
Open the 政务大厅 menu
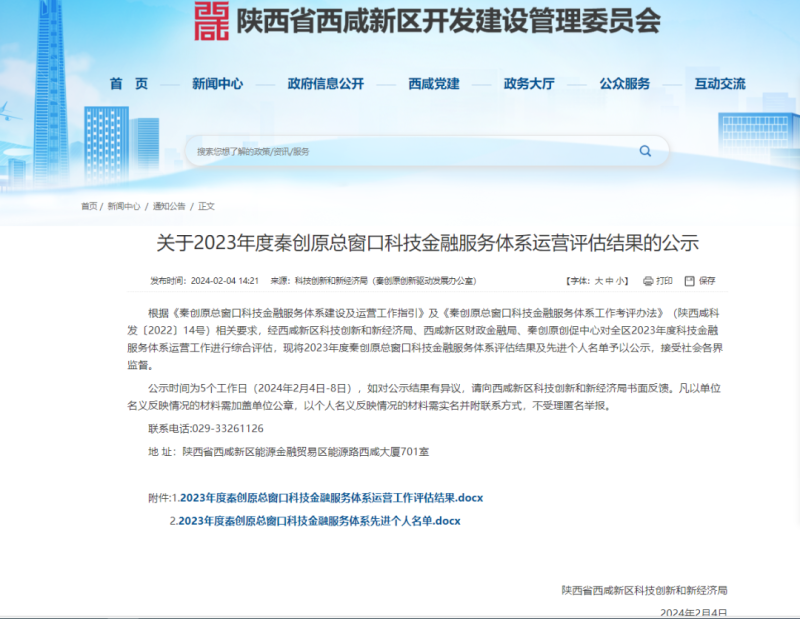pos(529,84)
